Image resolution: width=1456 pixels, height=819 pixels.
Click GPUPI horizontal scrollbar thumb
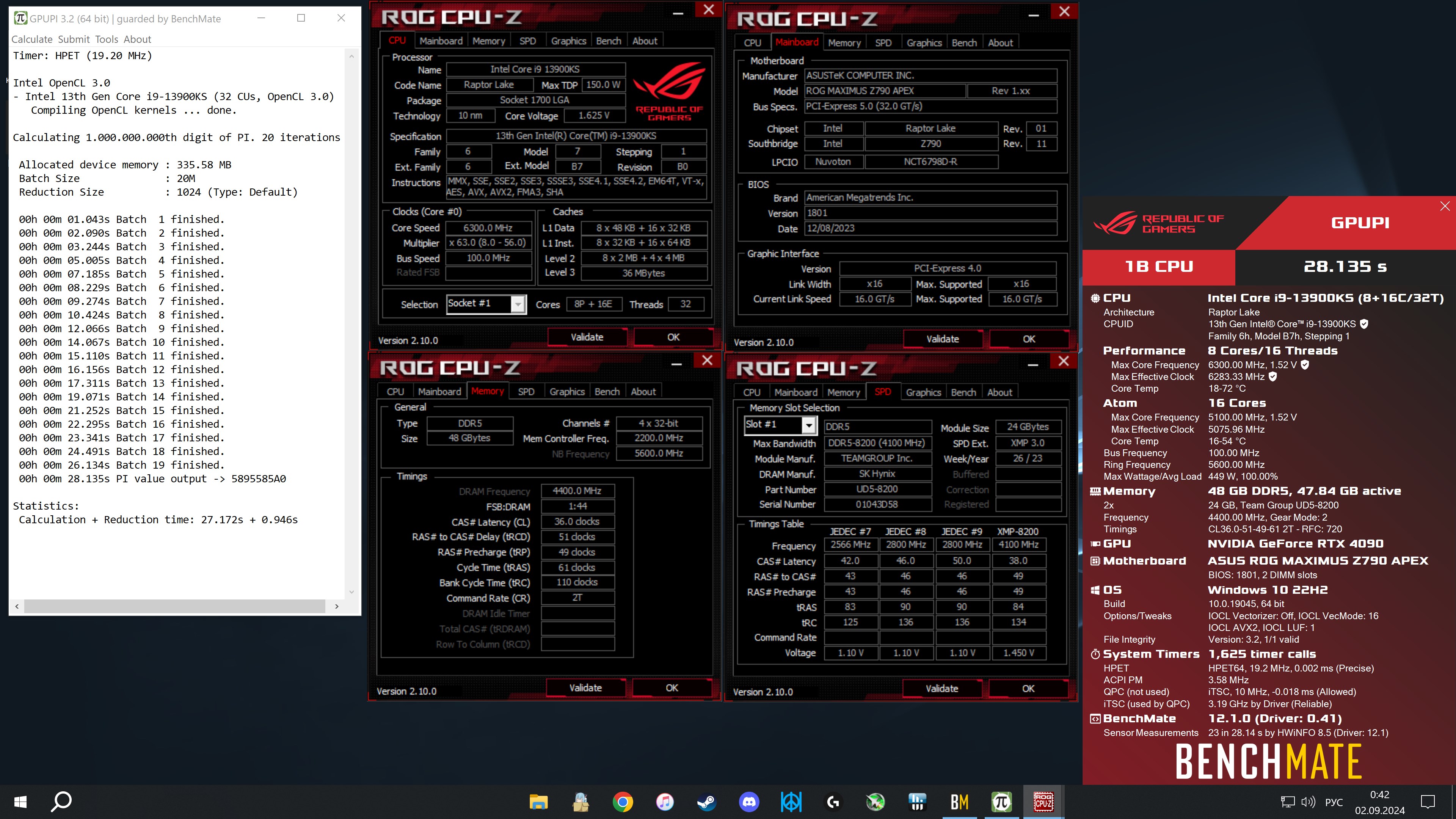click(x=175, y=606)
